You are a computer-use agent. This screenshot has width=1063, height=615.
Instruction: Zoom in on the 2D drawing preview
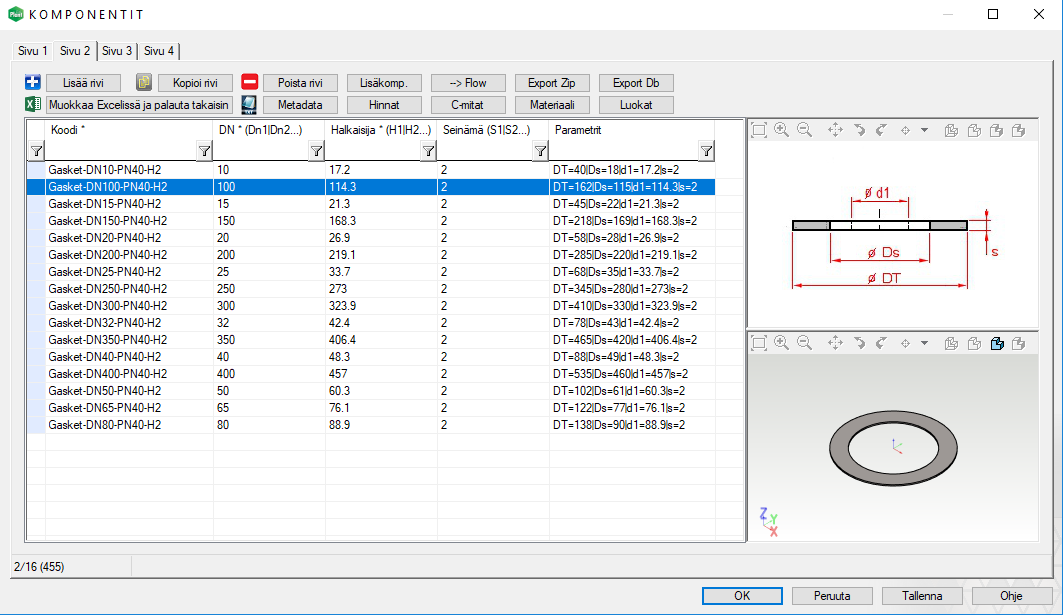click(x=781, y=130)
